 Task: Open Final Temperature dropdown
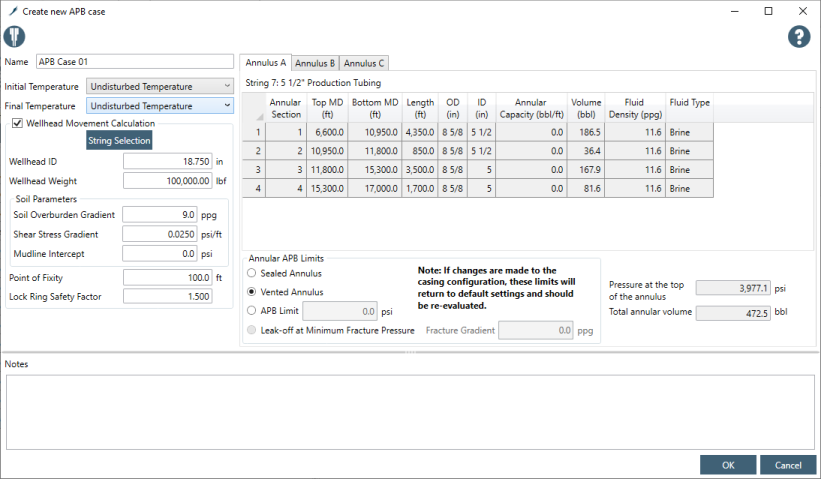coord(160,106)
